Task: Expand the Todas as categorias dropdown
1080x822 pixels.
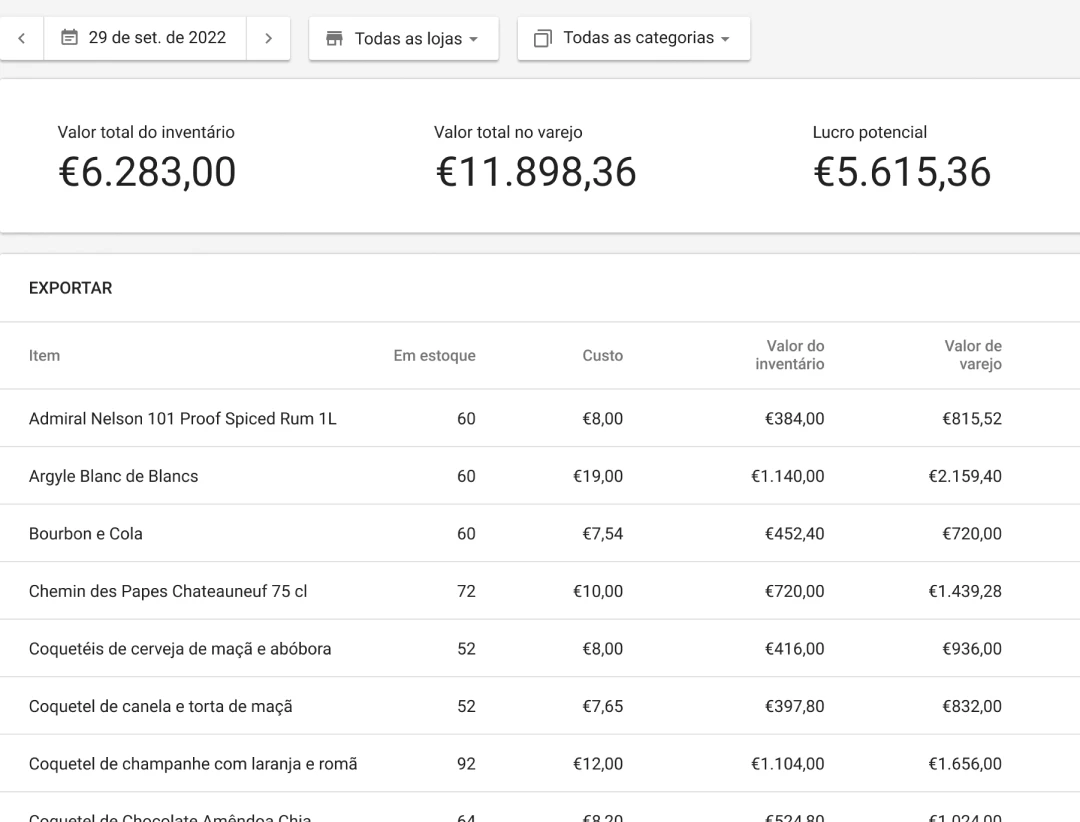Action: [x=634, y=38]
